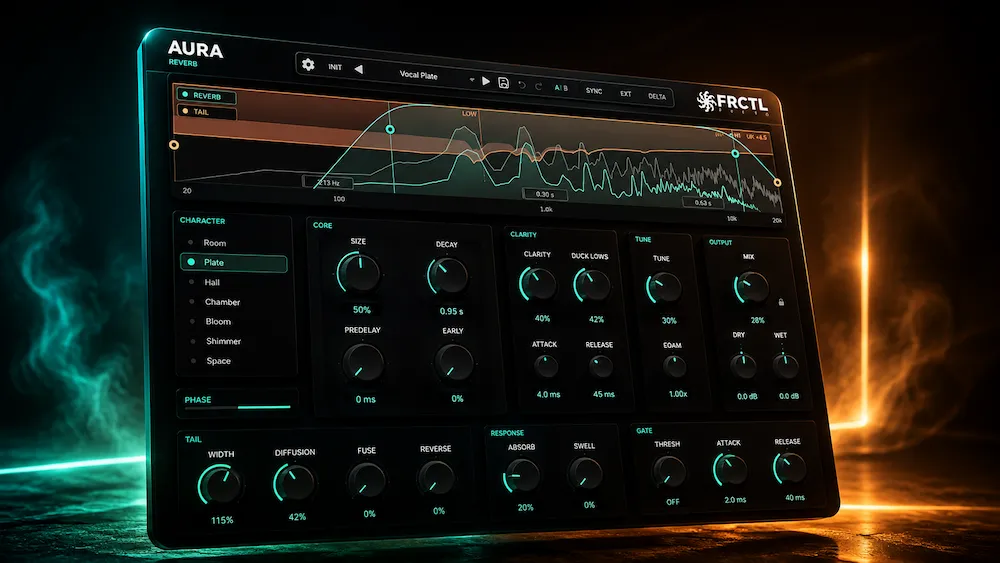
Task: Click the 'OFF' Thresh value
Action: coord(673,502)
